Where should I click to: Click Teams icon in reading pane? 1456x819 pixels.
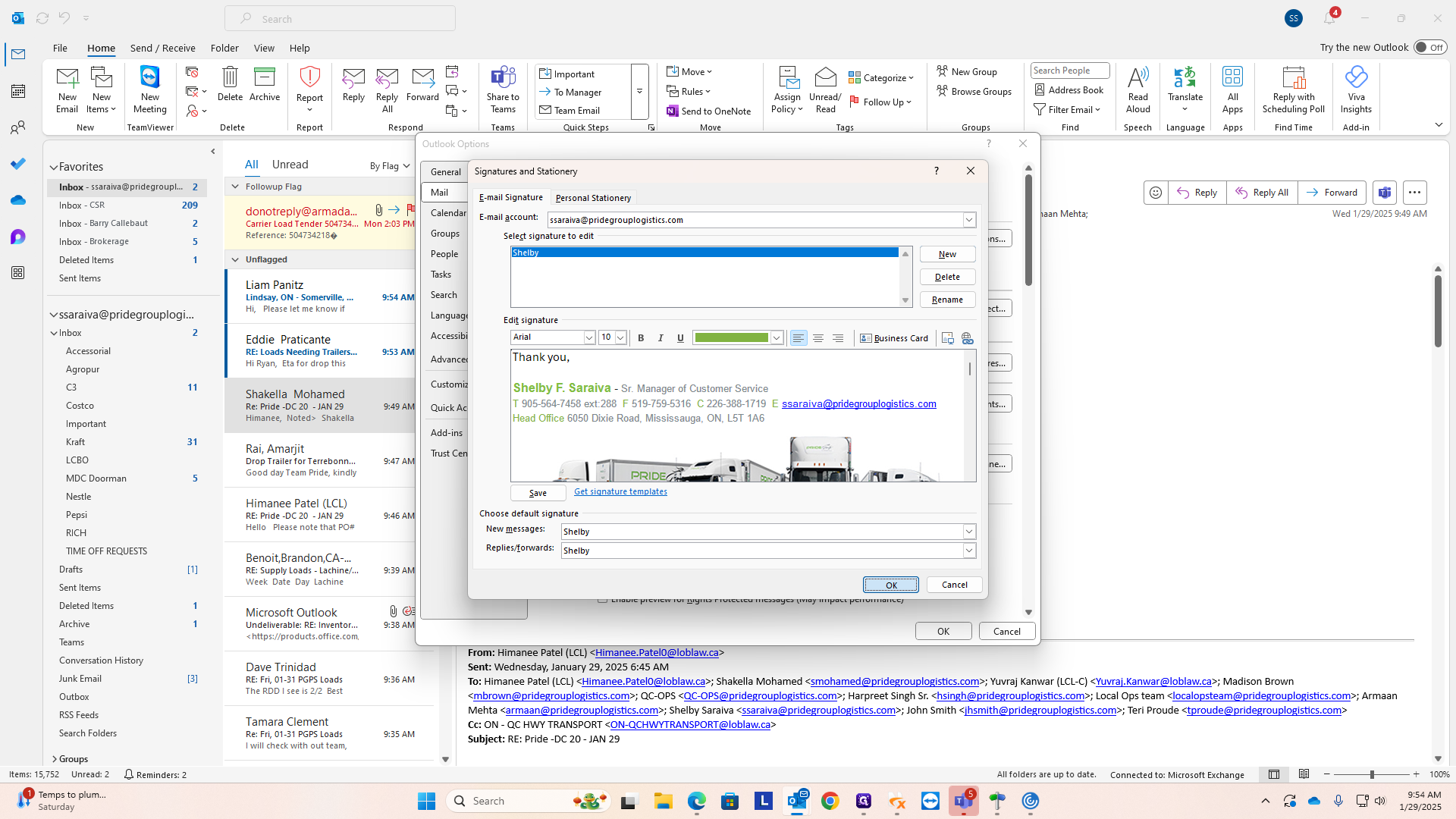[x=1385, y=193]
